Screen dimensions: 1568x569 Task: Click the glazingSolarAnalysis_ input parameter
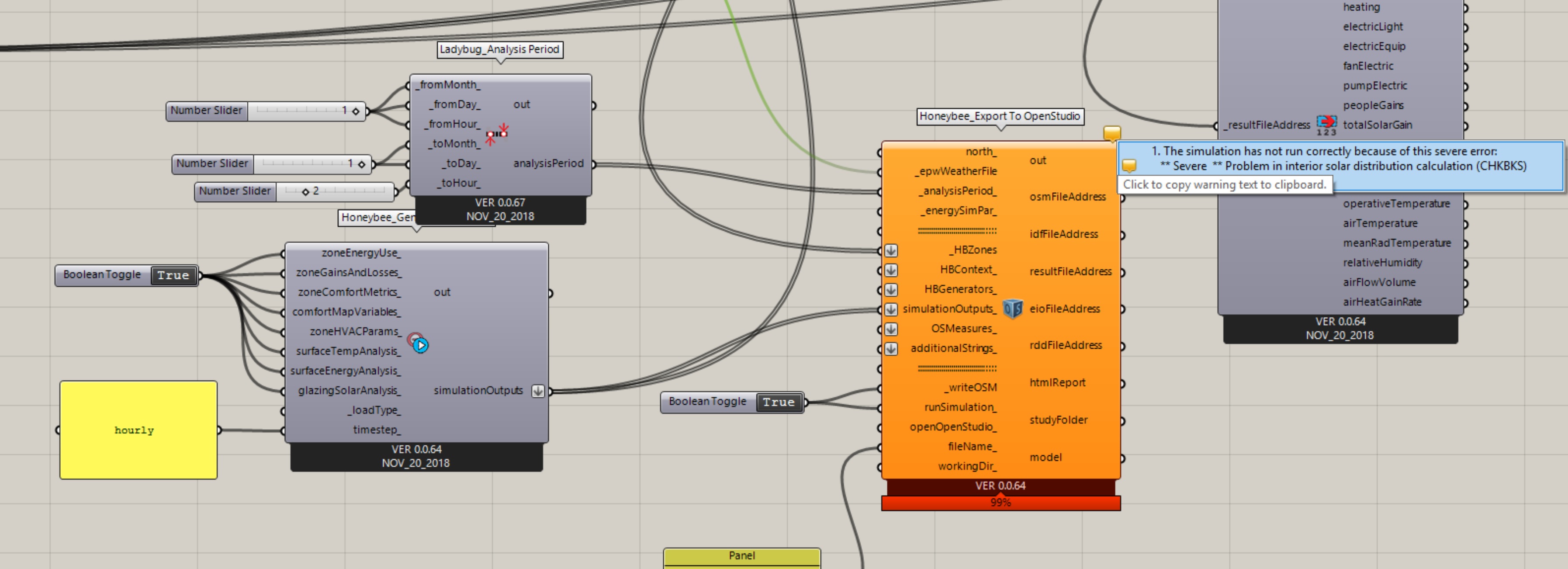click(x=350, y=391)
